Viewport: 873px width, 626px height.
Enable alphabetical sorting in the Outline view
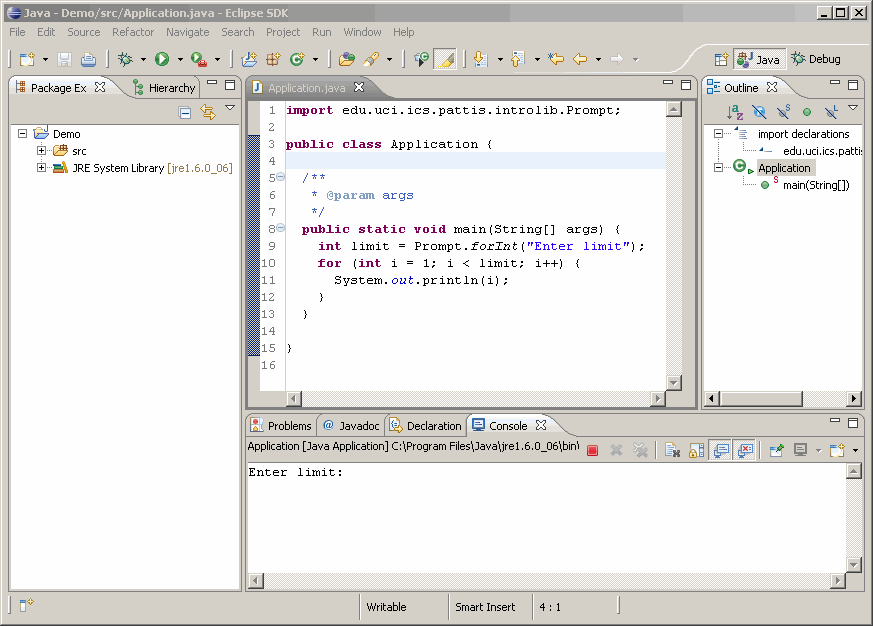735,111
